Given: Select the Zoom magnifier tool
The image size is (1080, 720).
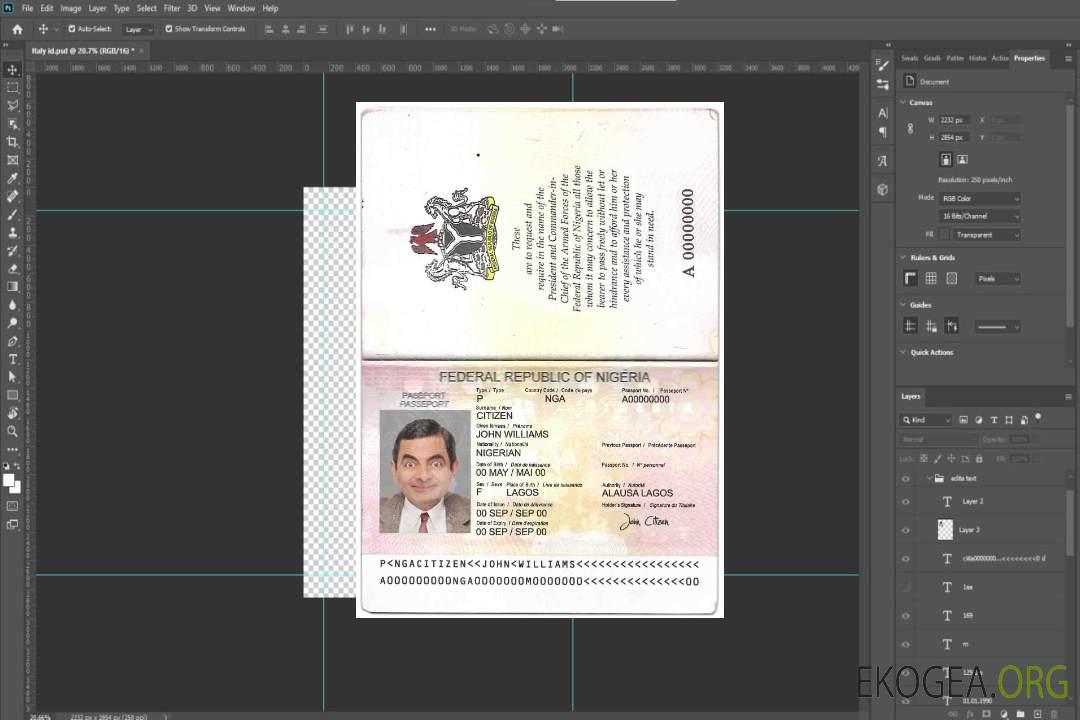Looking at the screenshot, I should coord(12,431).
